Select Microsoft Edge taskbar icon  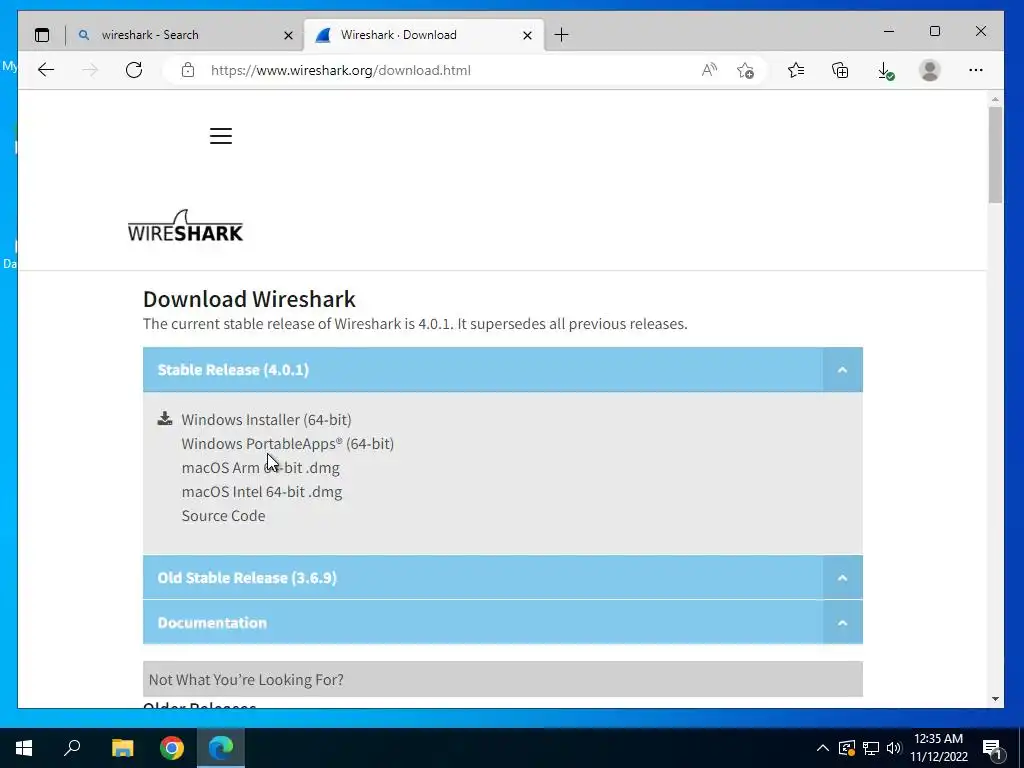(x=221, y=748)
